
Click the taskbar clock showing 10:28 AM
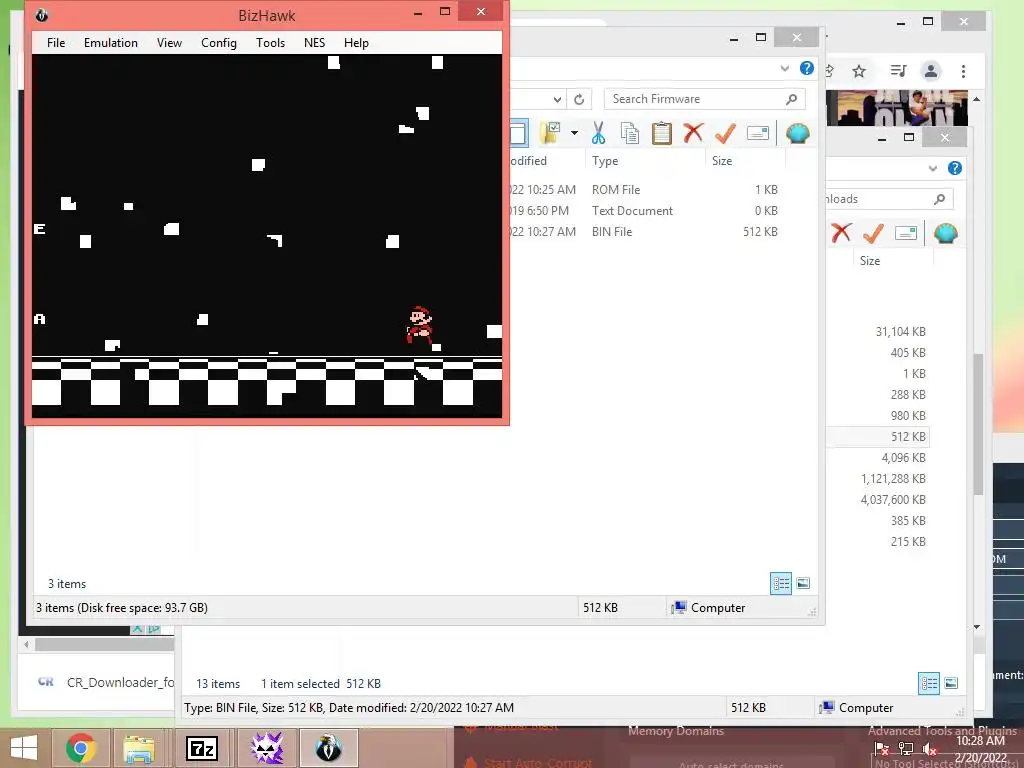tap(980, 741)
